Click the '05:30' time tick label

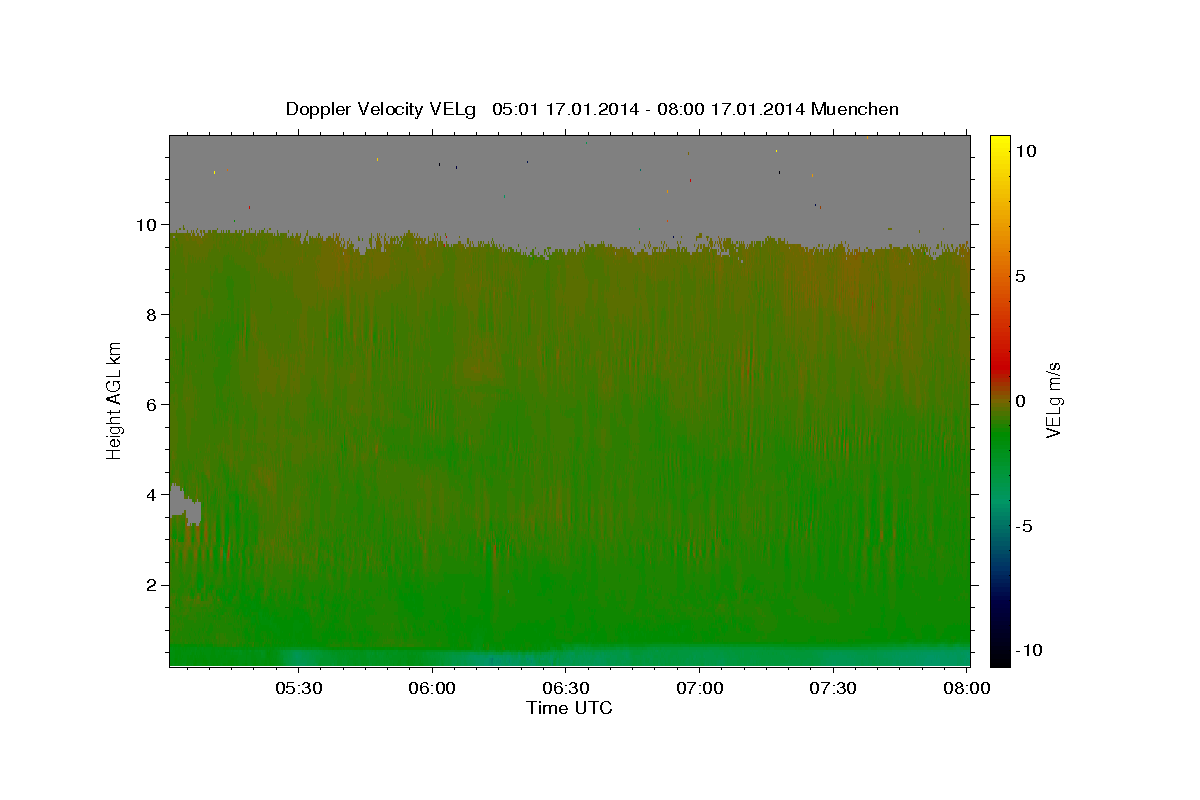[299, 689]
